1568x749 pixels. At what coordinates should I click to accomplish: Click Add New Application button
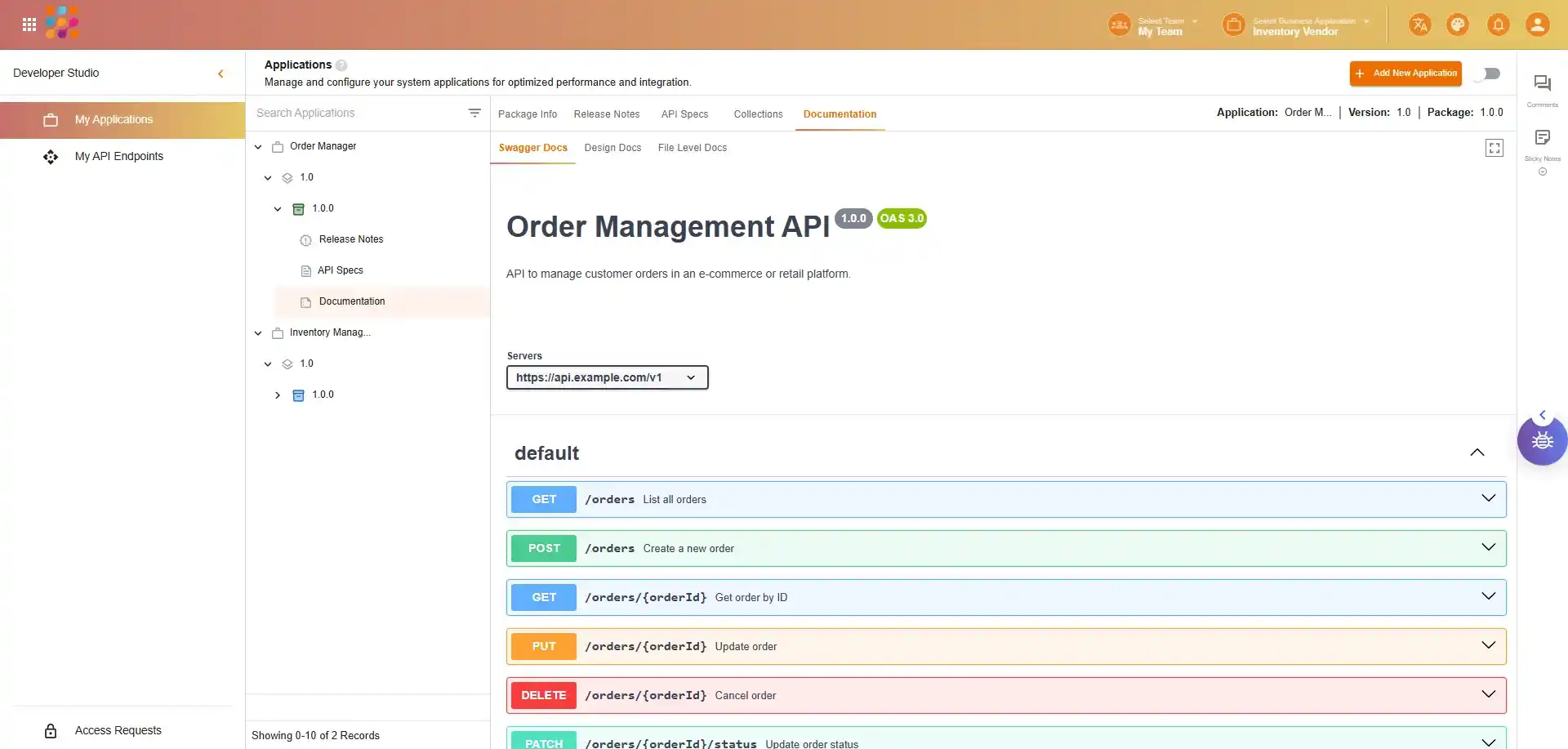(1405, 74)
